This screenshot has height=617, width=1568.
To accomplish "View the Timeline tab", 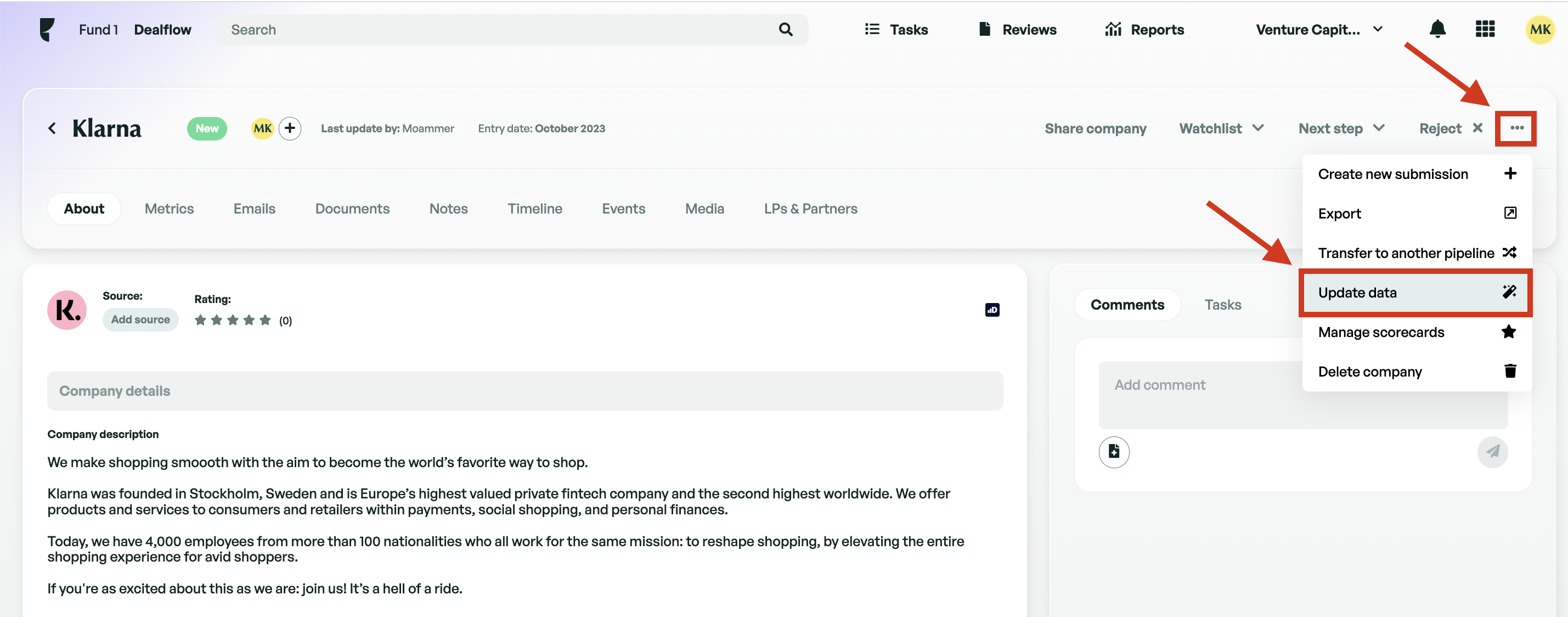I will pos(535,208).
